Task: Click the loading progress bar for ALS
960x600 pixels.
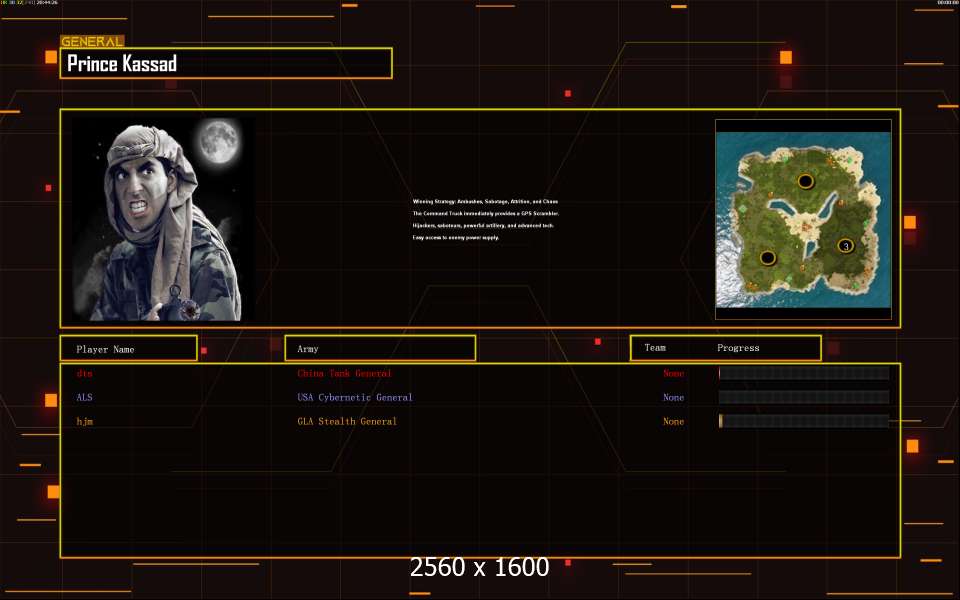Action: (x=804, y=397)
